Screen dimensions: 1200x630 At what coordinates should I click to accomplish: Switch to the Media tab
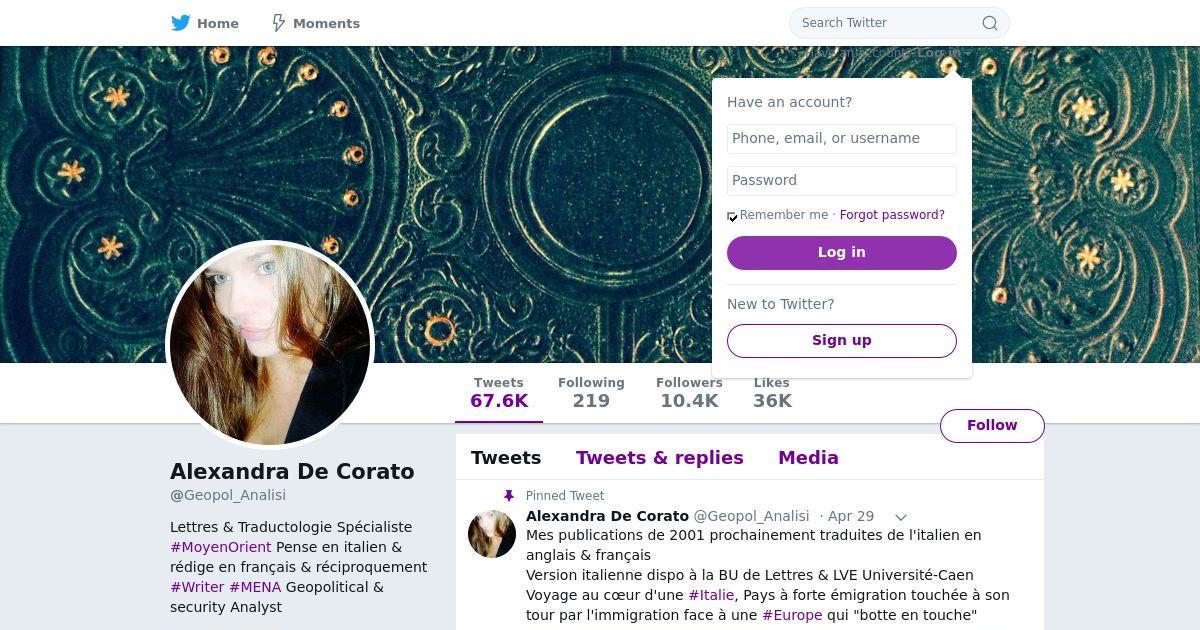pos(808,458)
